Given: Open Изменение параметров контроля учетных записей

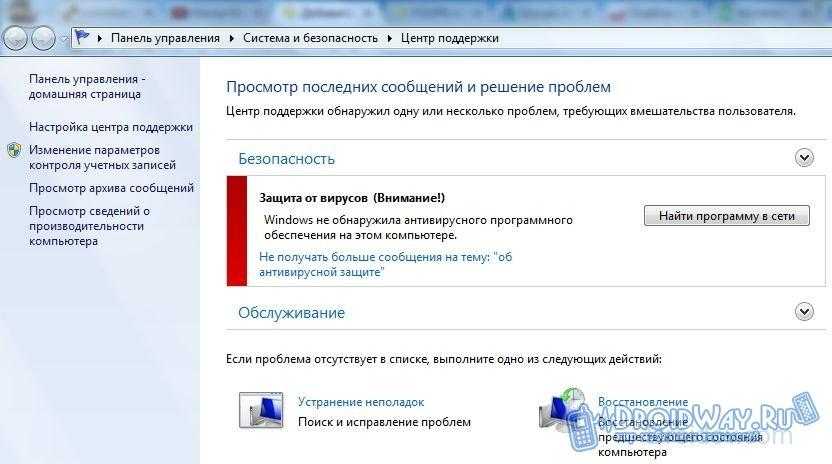Looking at the screenshot, I should coord(102,158).
